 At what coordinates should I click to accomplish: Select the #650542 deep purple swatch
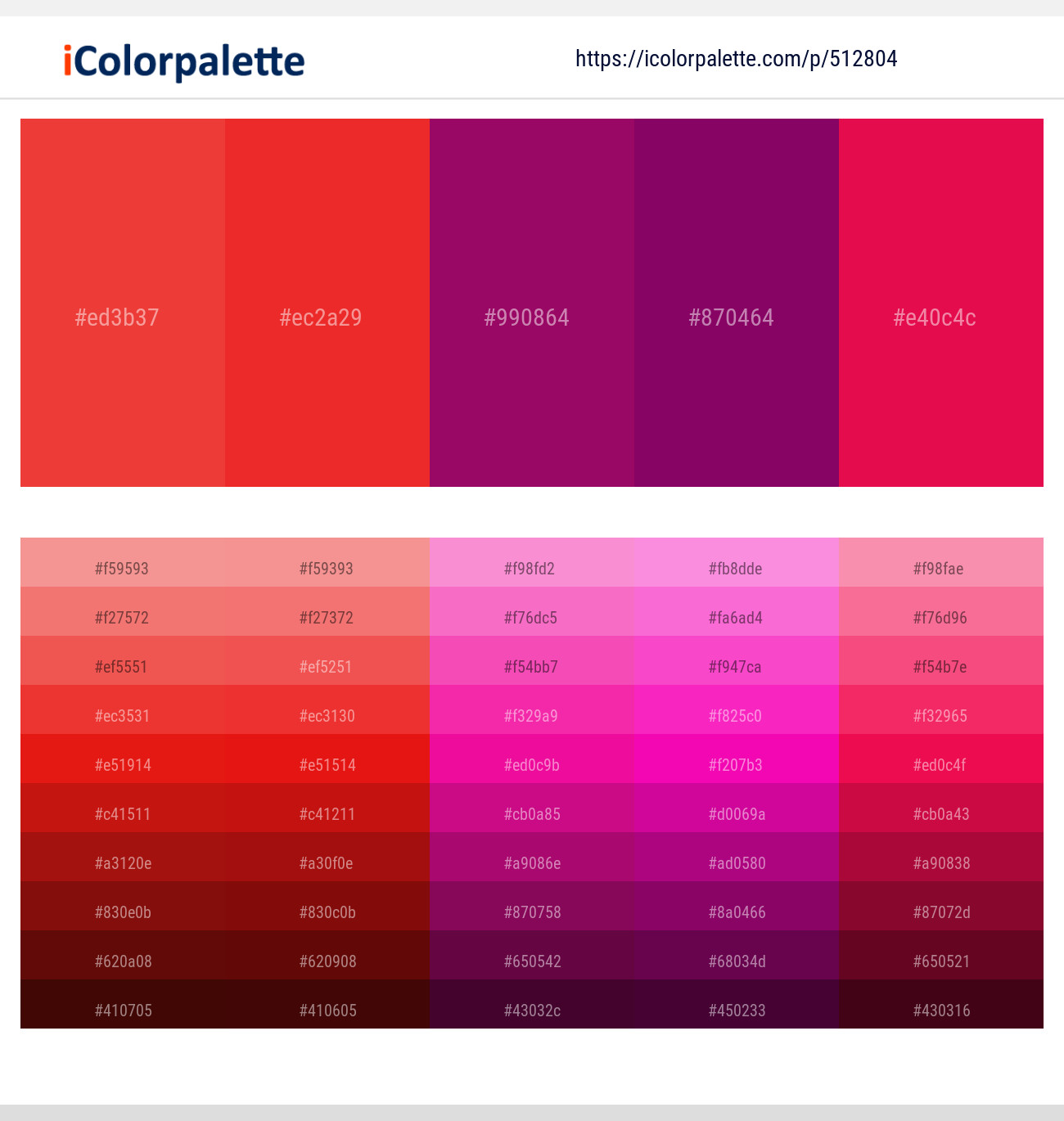click(x=531, y=961)
